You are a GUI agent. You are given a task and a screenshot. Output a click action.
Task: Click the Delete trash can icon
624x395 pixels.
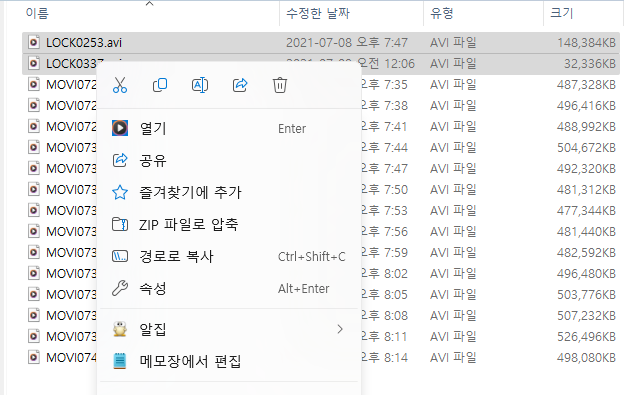[x=280, y=85]
